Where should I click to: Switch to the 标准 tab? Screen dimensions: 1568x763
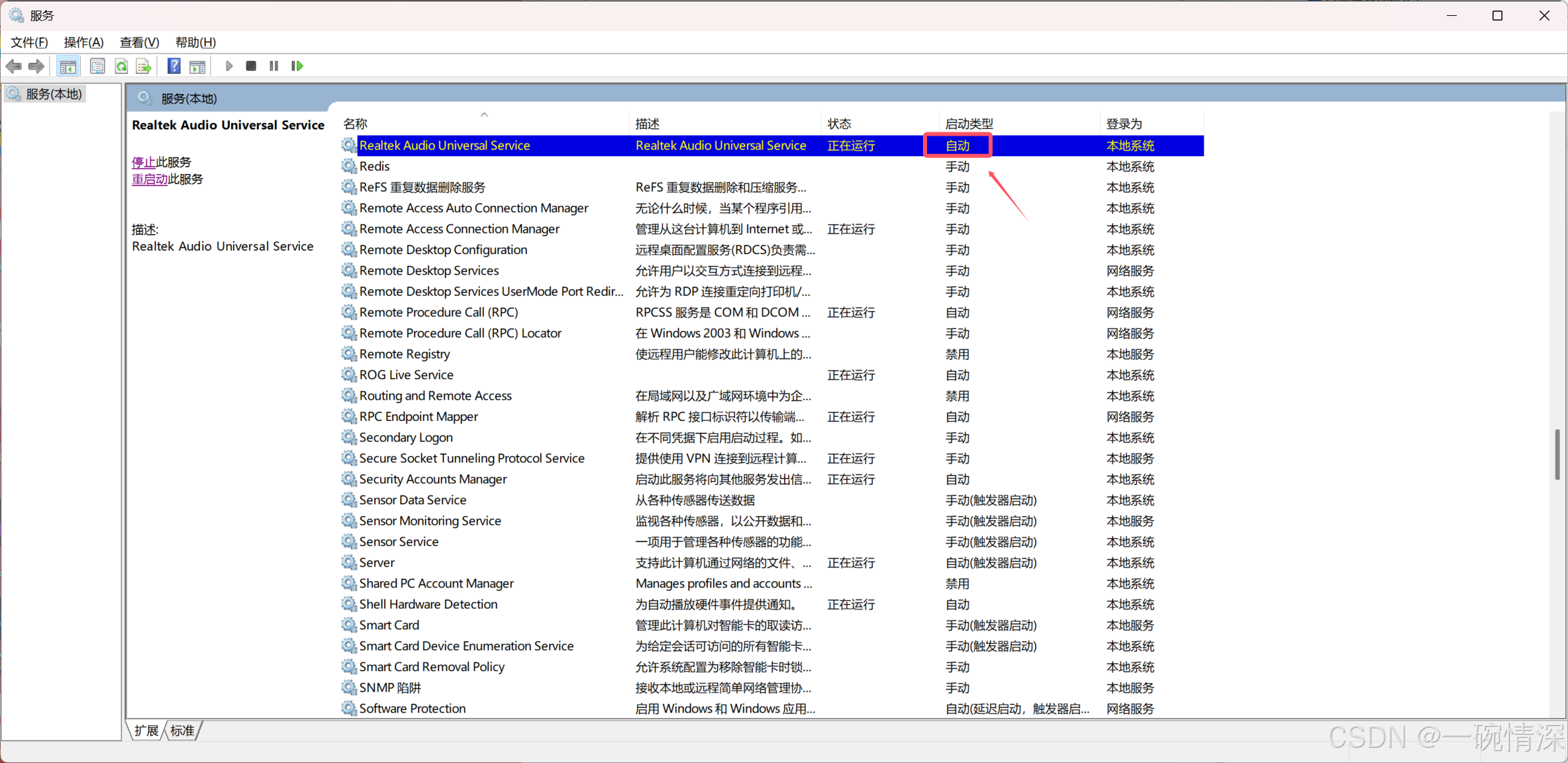(x=182, y=731)
